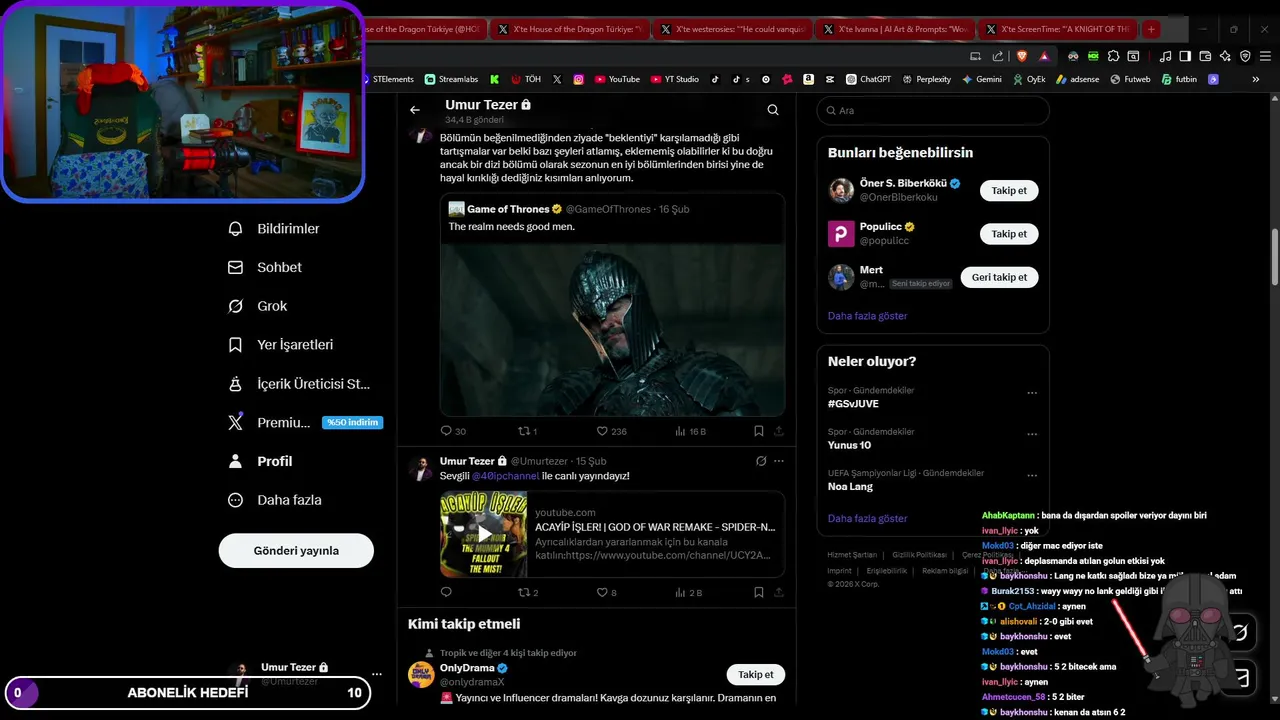Open the Game of Thrones quoted account name
This screenshot has height=720, width=1280.
click(x=508, y=209)
